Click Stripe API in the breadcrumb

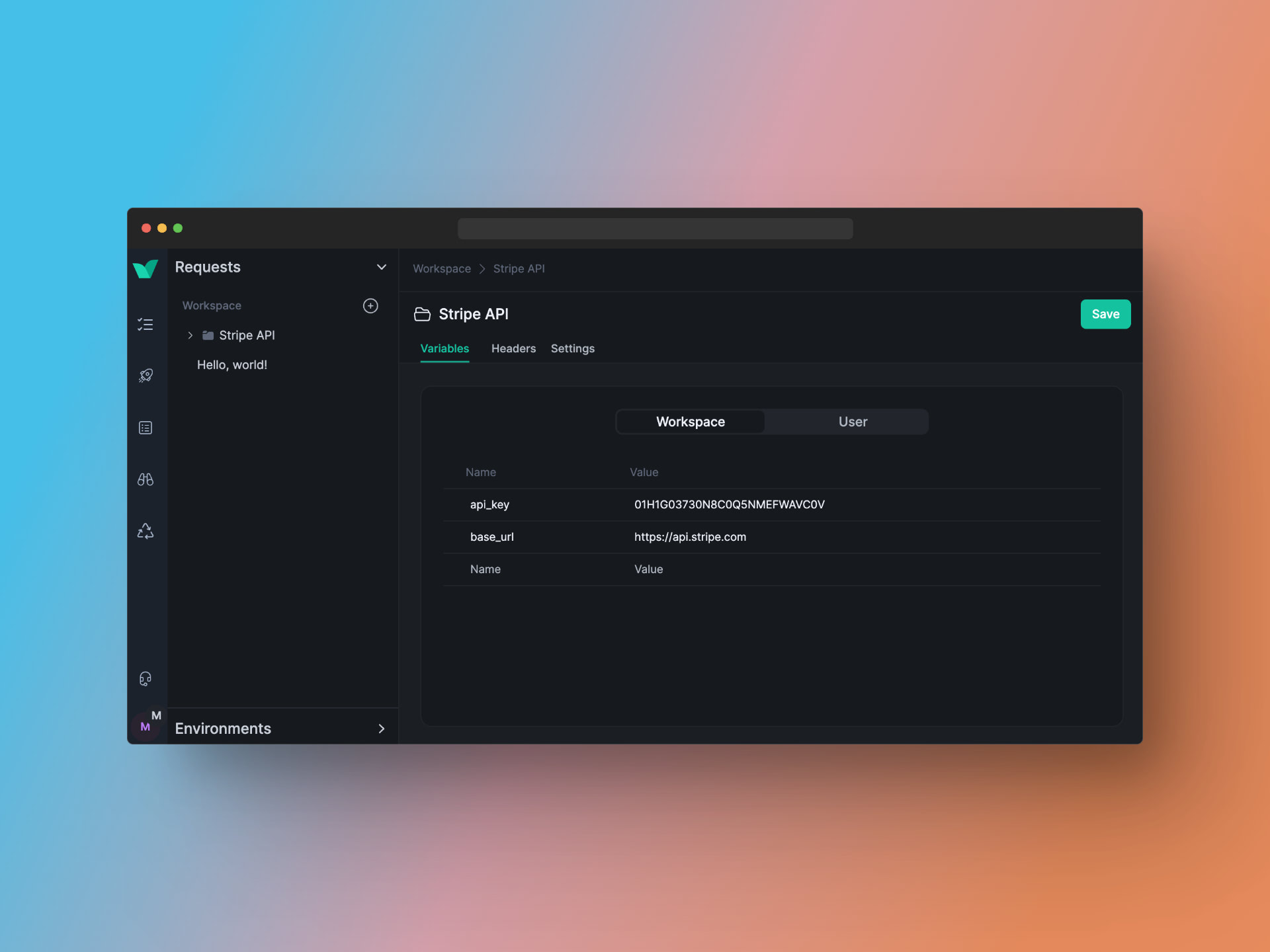pyautogui.click(x=519, y=268)
